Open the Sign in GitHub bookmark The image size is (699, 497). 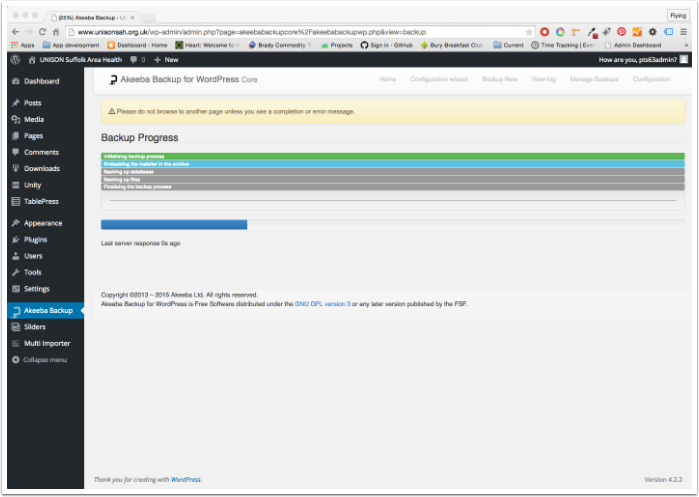pos(387,45)
